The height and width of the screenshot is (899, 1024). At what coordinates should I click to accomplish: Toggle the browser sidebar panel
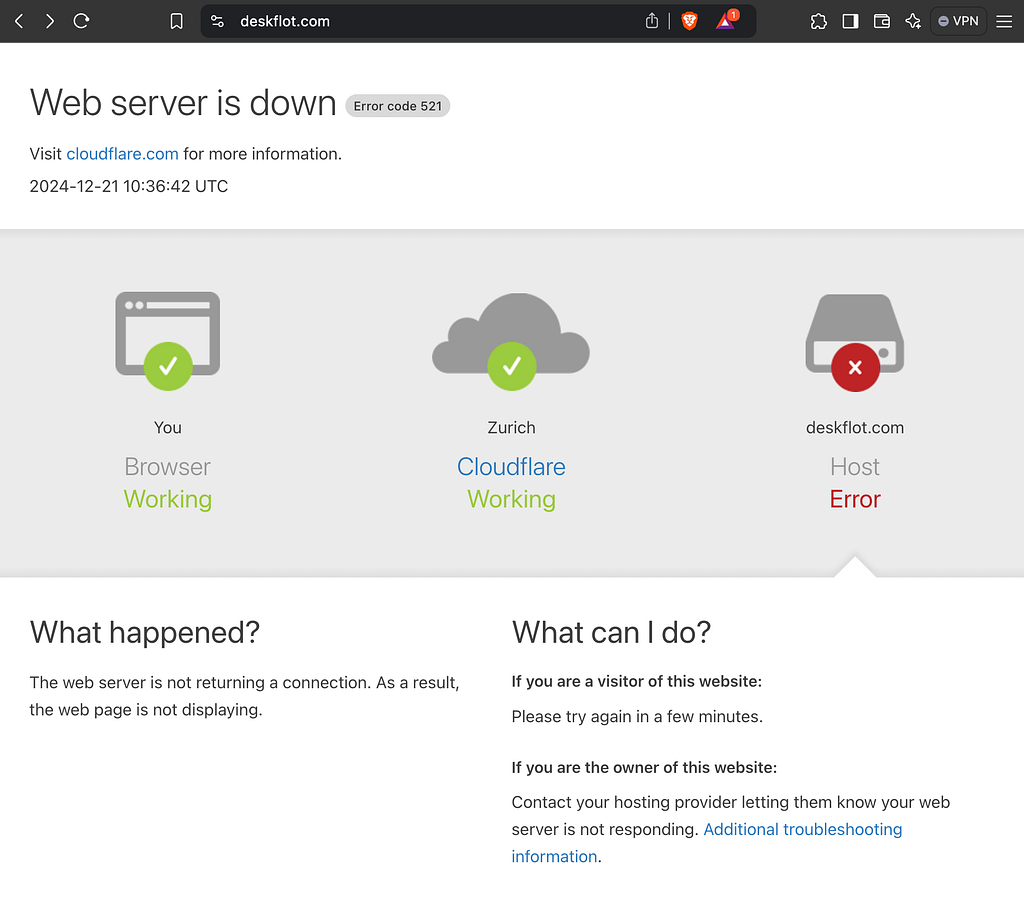(850, 22)
